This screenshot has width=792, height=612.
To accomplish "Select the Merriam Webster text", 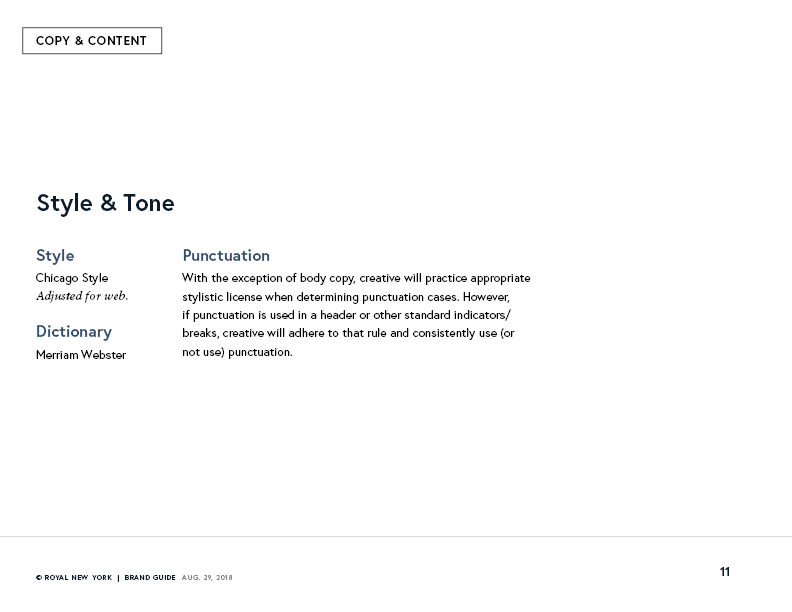I will (x=81, y=355).
